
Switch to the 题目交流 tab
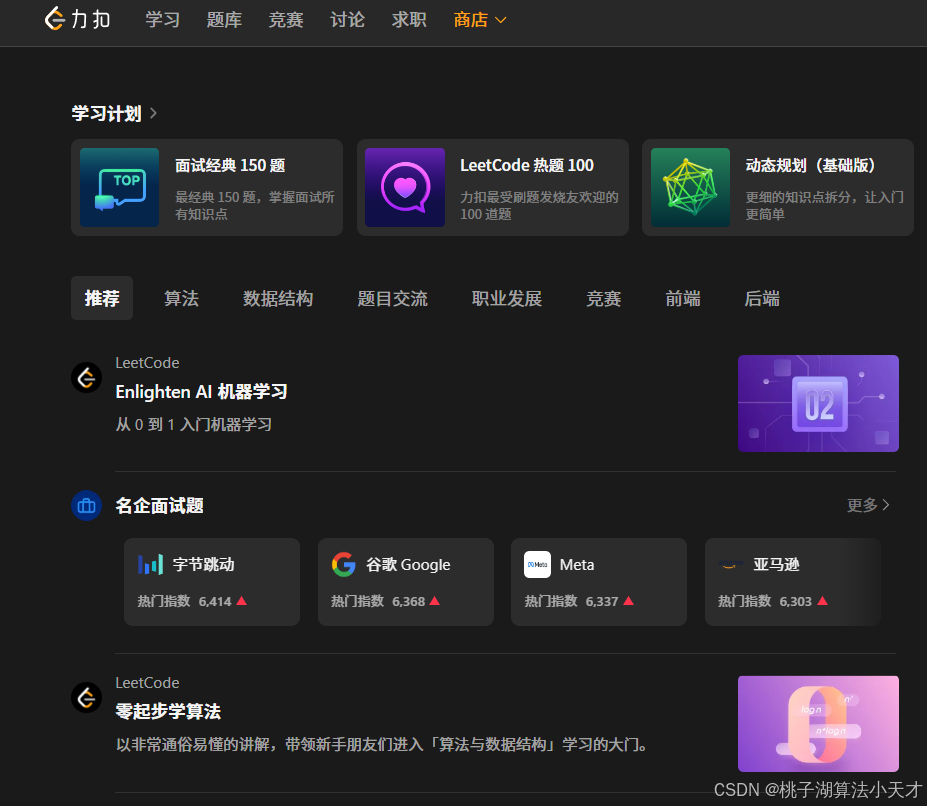(393, 298)
